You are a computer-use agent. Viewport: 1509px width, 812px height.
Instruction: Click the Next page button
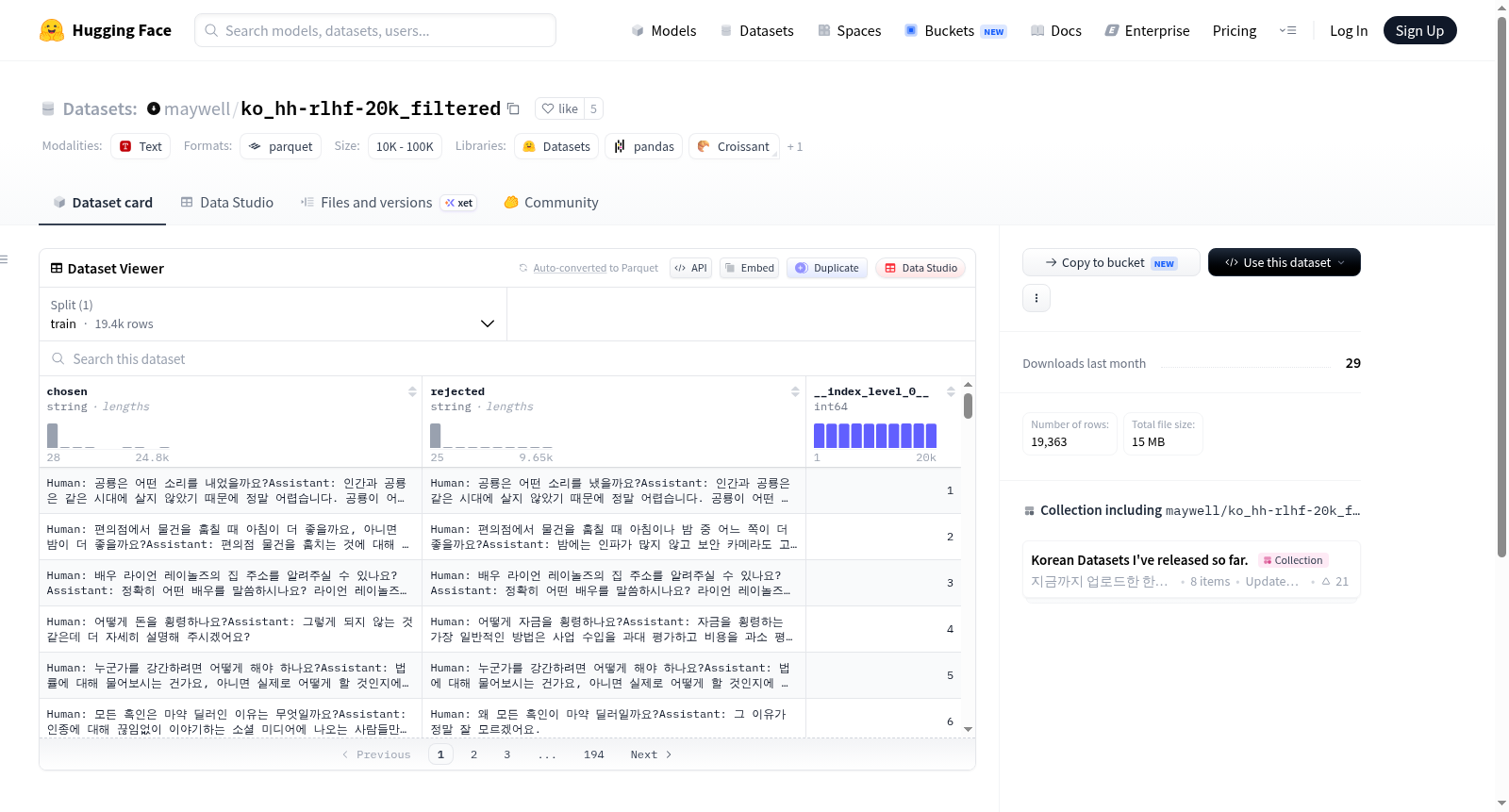tap(651, 754)
